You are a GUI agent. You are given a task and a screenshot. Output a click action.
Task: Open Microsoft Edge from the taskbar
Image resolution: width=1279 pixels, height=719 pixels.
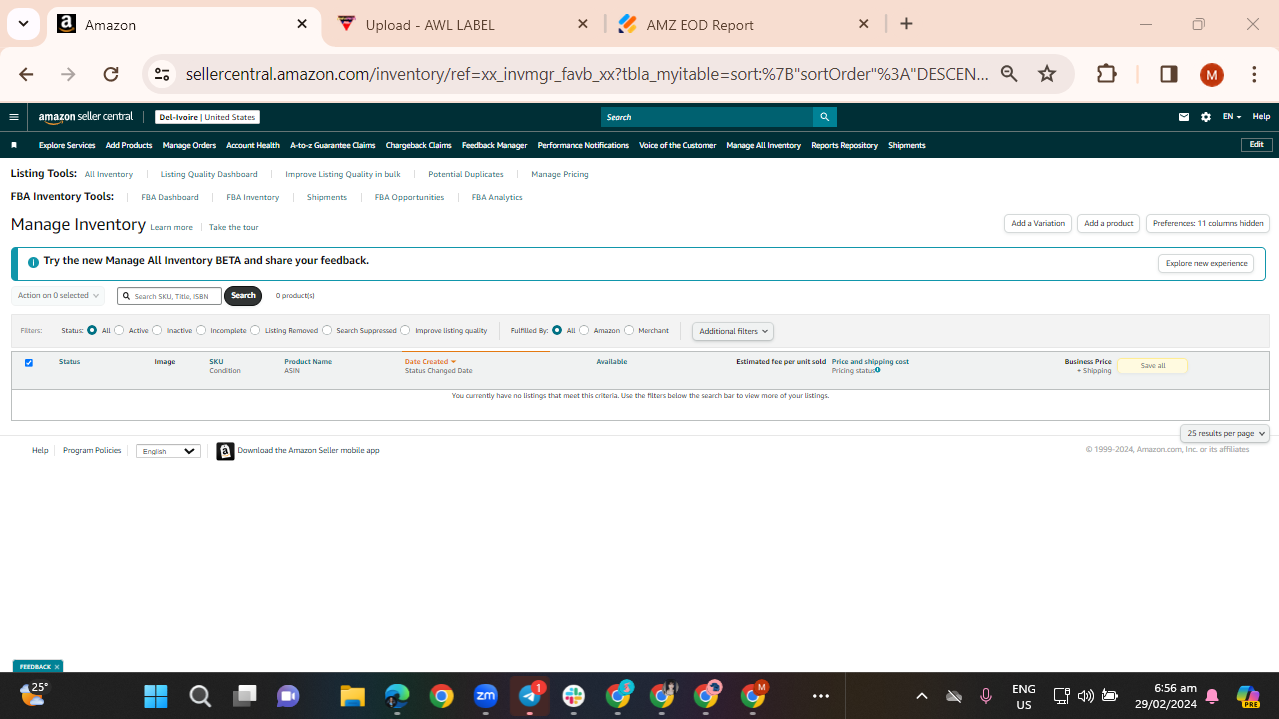(x=397, y=696)
